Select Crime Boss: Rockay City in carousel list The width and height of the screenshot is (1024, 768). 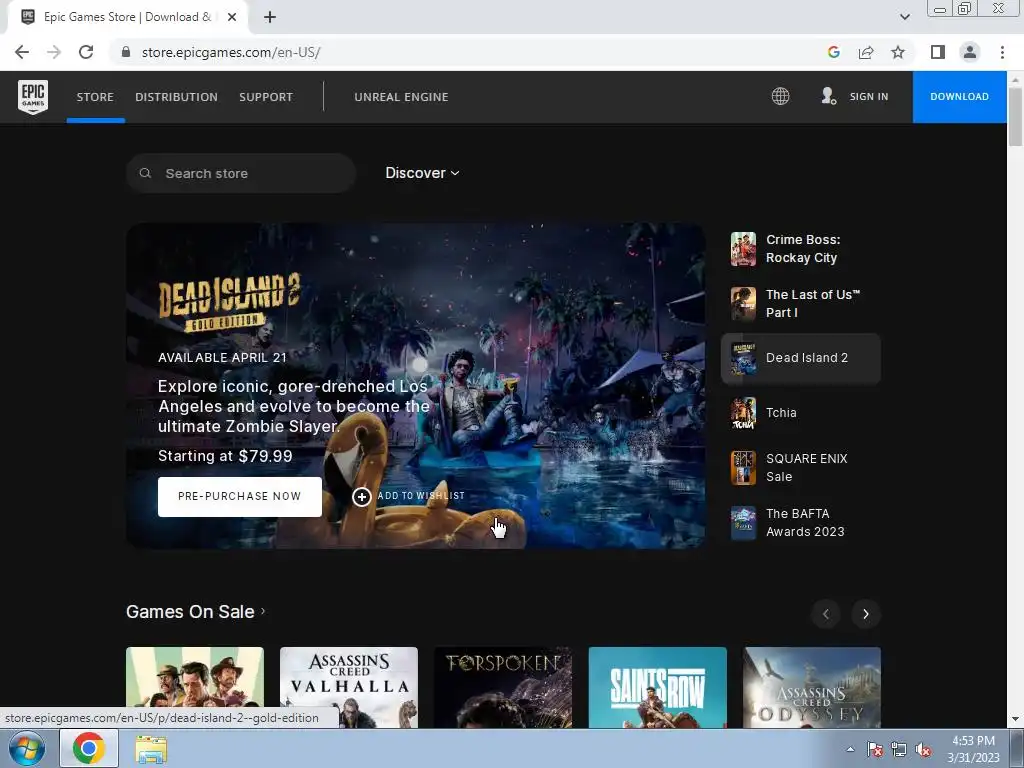coord(801,249)
